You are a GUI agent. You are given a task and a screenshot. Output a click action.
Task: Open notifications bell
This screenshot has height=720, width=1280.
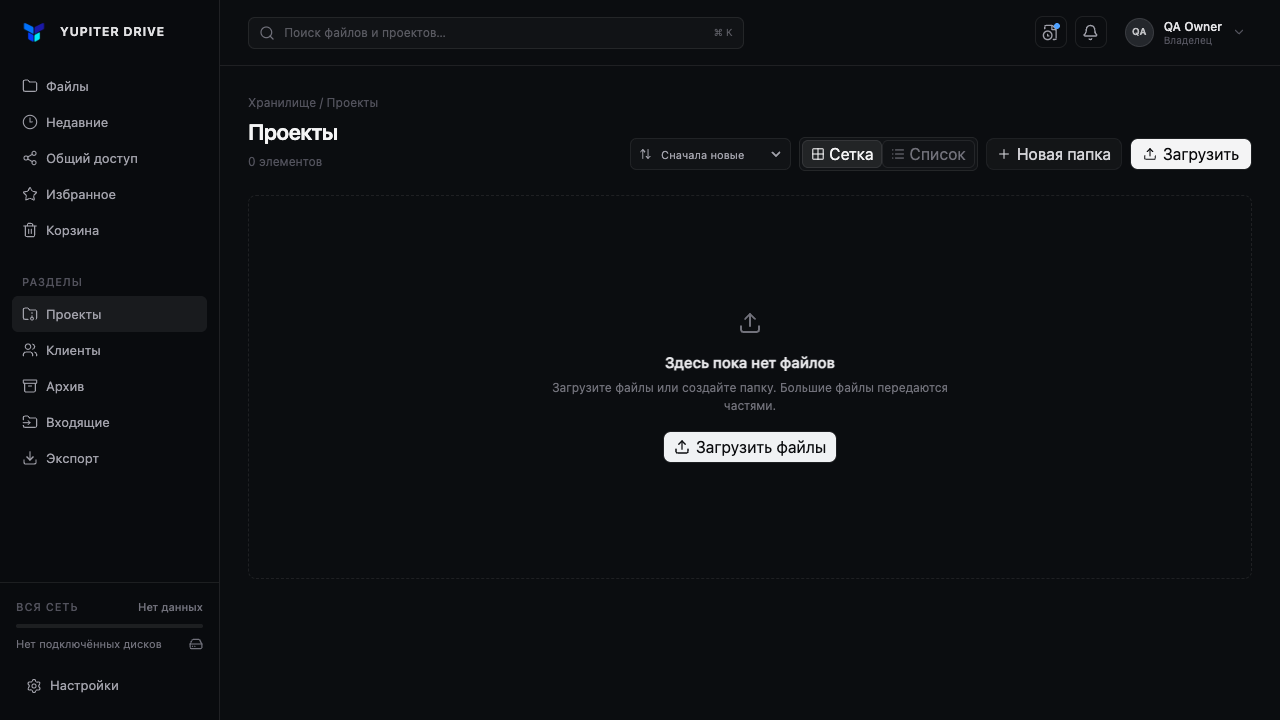[x=1091, y=32]
